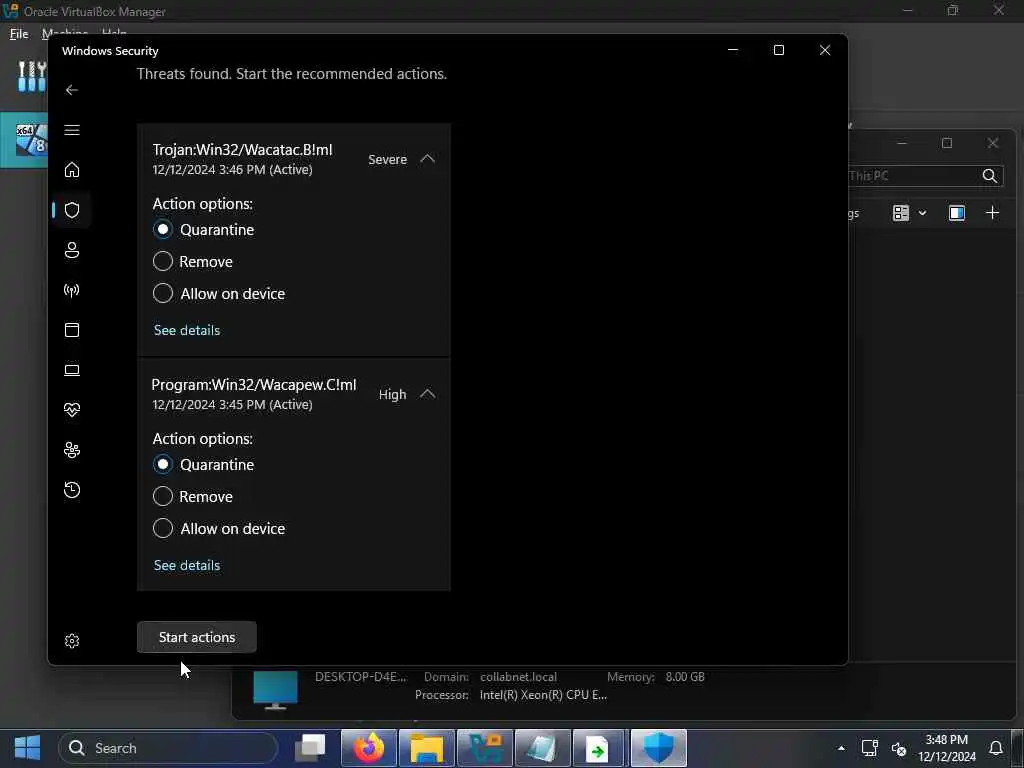Click the search magnifier in the This PC window

(x=989, y=176)
